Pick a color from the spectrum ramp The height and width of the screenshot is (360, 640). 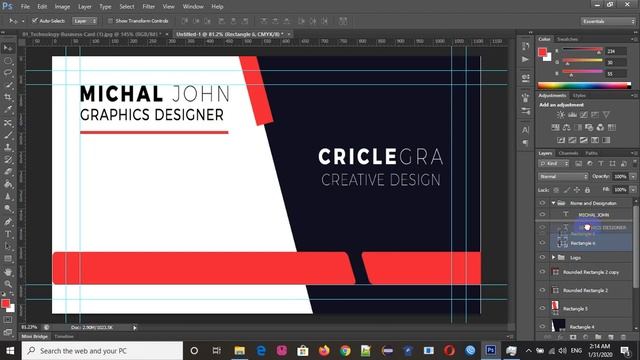click(584, 85)
